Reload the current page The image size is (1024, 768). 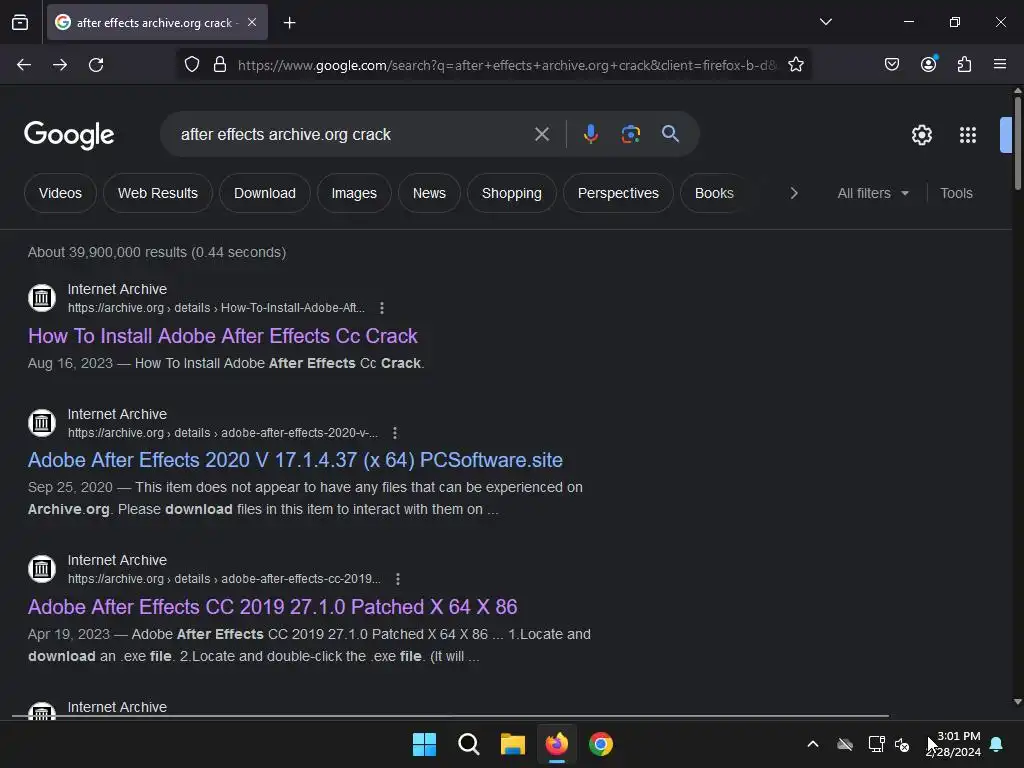coord(96,65)
